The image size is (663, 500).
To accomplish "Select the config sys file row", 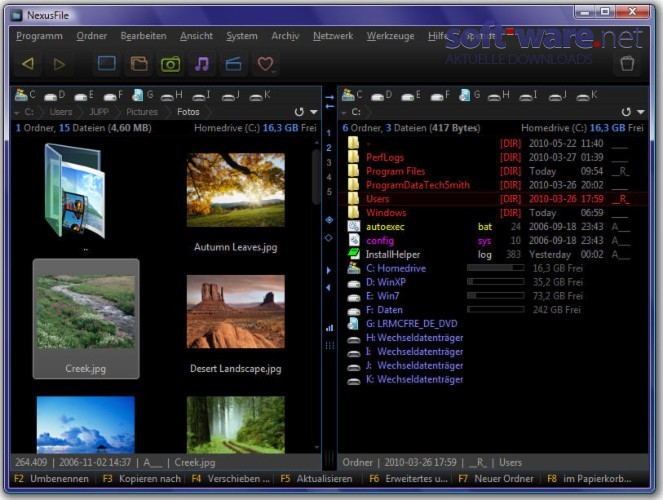I will 493,240.
